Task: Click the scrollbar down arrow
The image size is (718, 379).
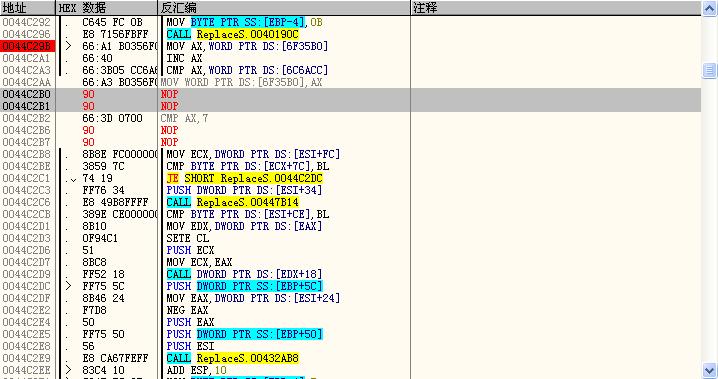Action: (x=709, y=371)
